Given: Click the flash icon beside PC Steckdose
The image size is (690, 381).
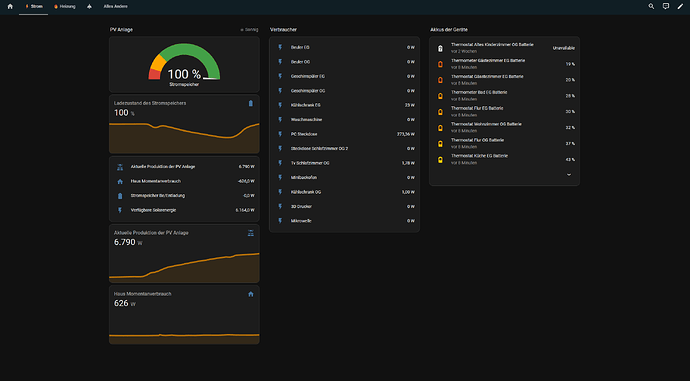Looking at the screenshot, I should click(x=280, y=134).
